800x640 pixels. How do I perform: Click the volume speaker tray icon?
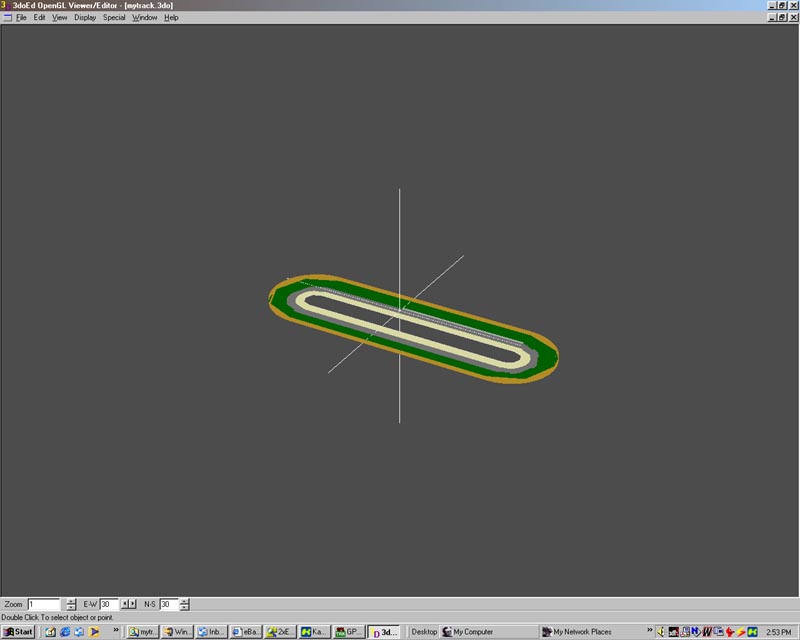[661, 632]
